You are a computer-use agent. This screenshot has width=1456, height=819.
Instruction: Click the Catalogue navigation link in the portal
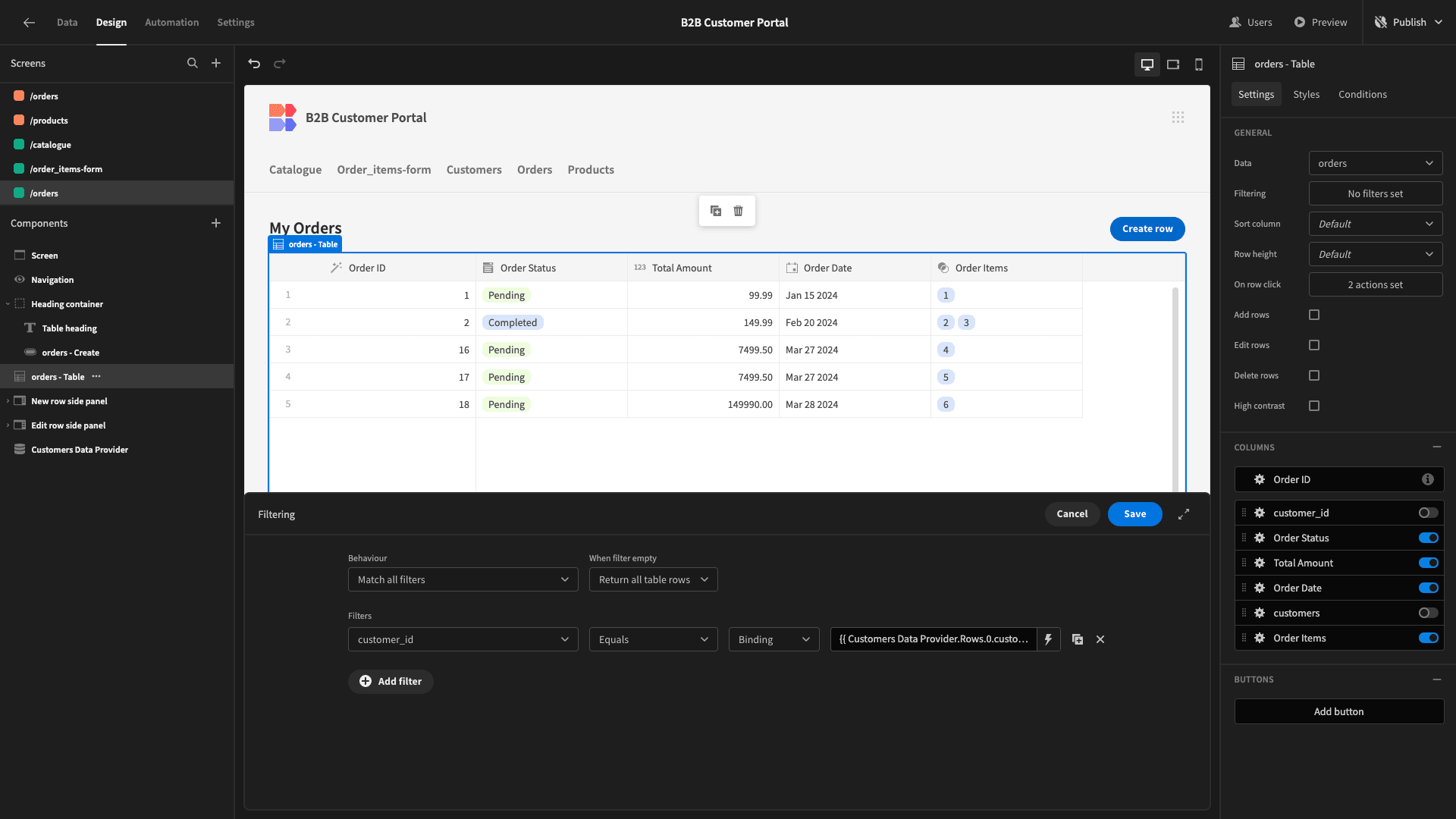tap(295, 170)
